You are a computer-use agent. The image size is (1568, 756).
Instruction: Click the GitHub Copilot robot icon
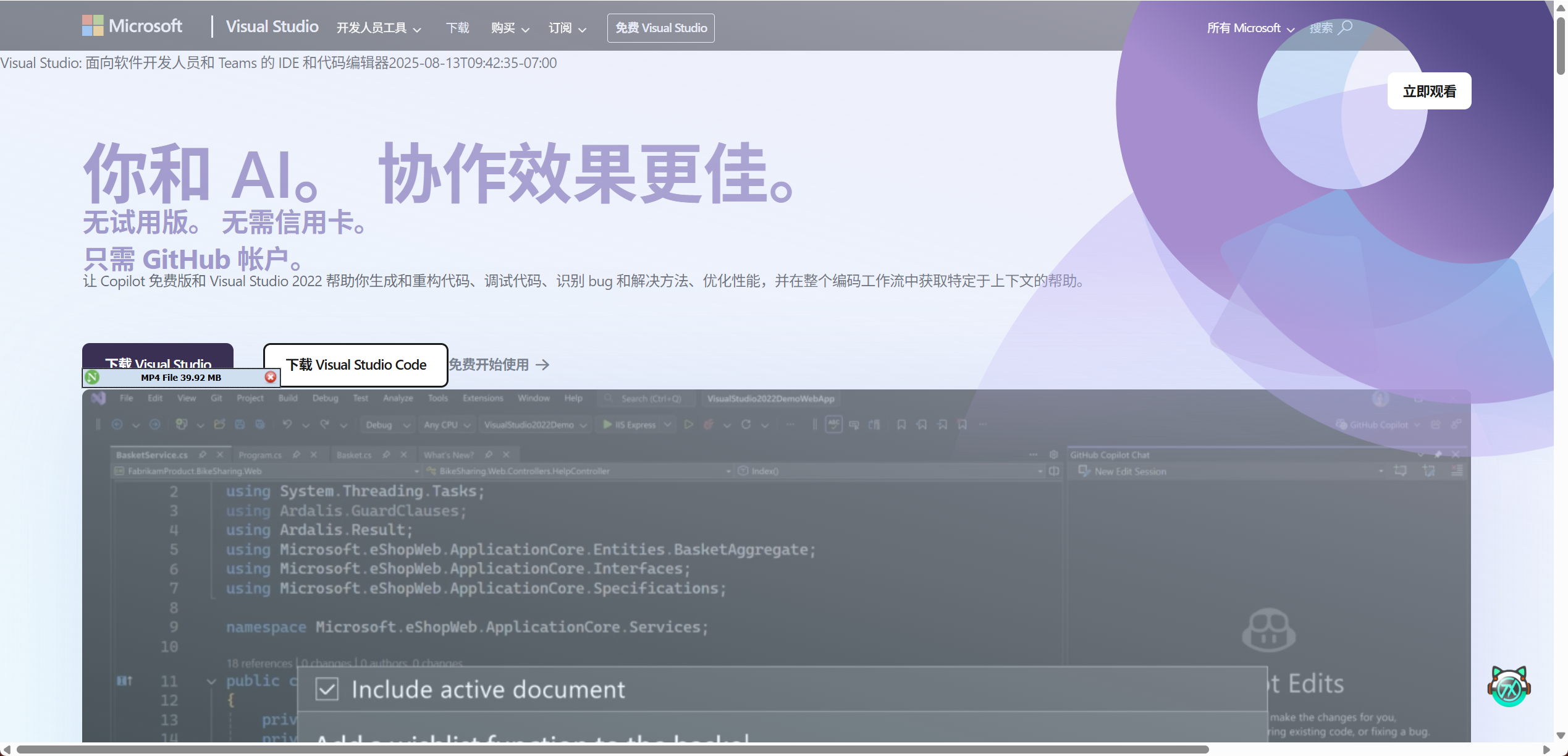[1268, 630]
